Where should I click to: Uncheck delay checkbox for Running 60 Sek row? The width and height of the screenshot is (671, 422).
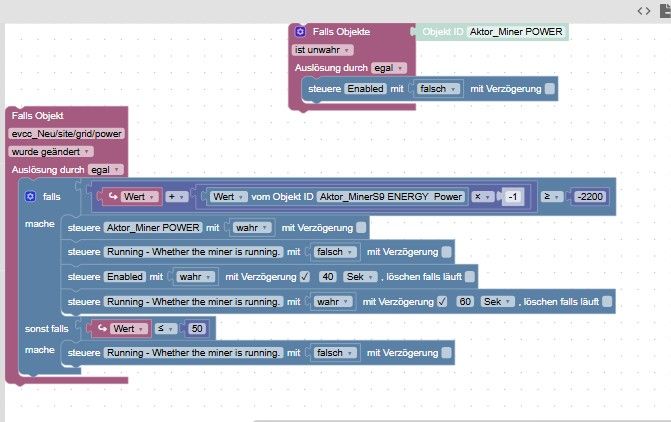pyautogui.click(x=442, y=301)
